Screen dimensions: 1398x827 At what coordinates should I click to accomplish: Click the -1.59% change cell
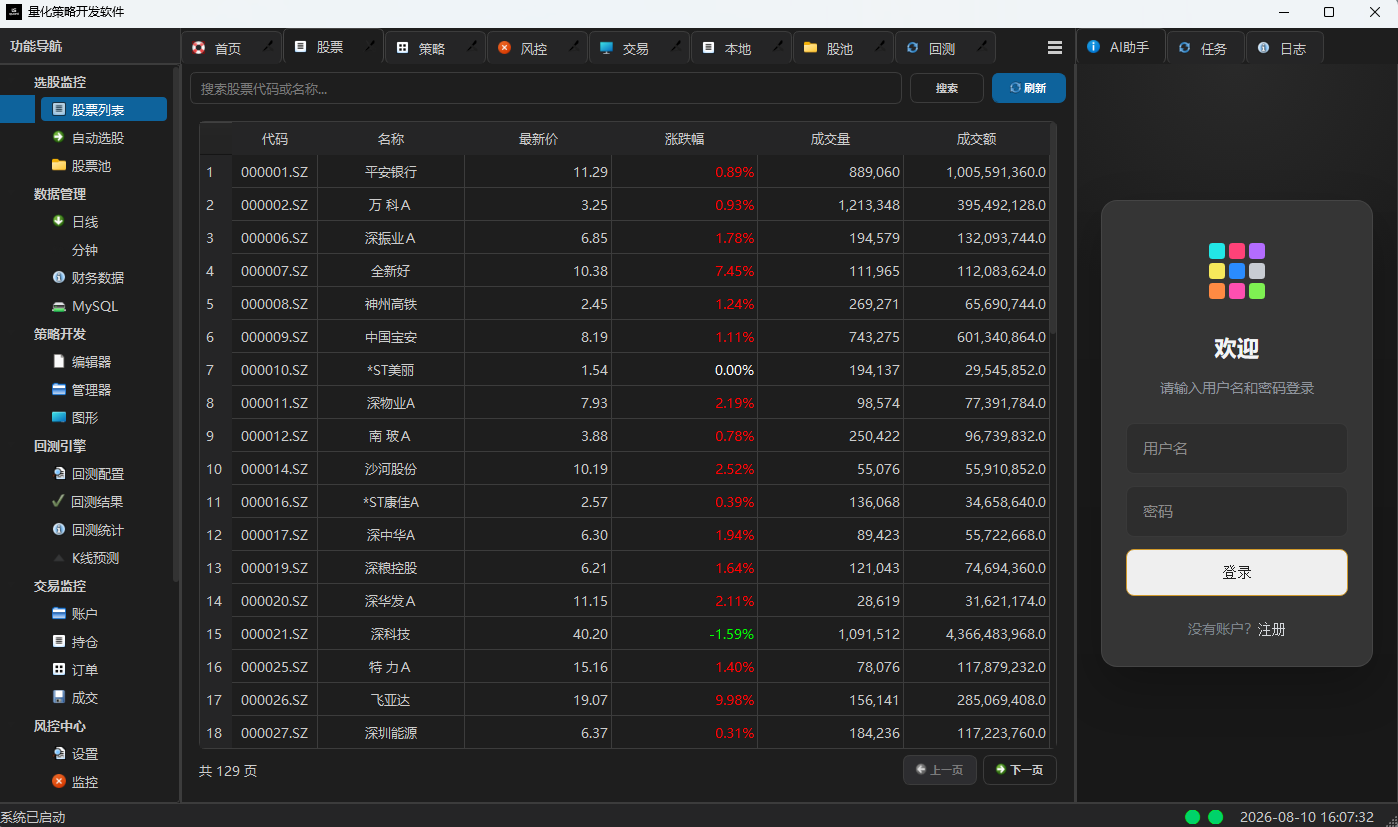684,634
